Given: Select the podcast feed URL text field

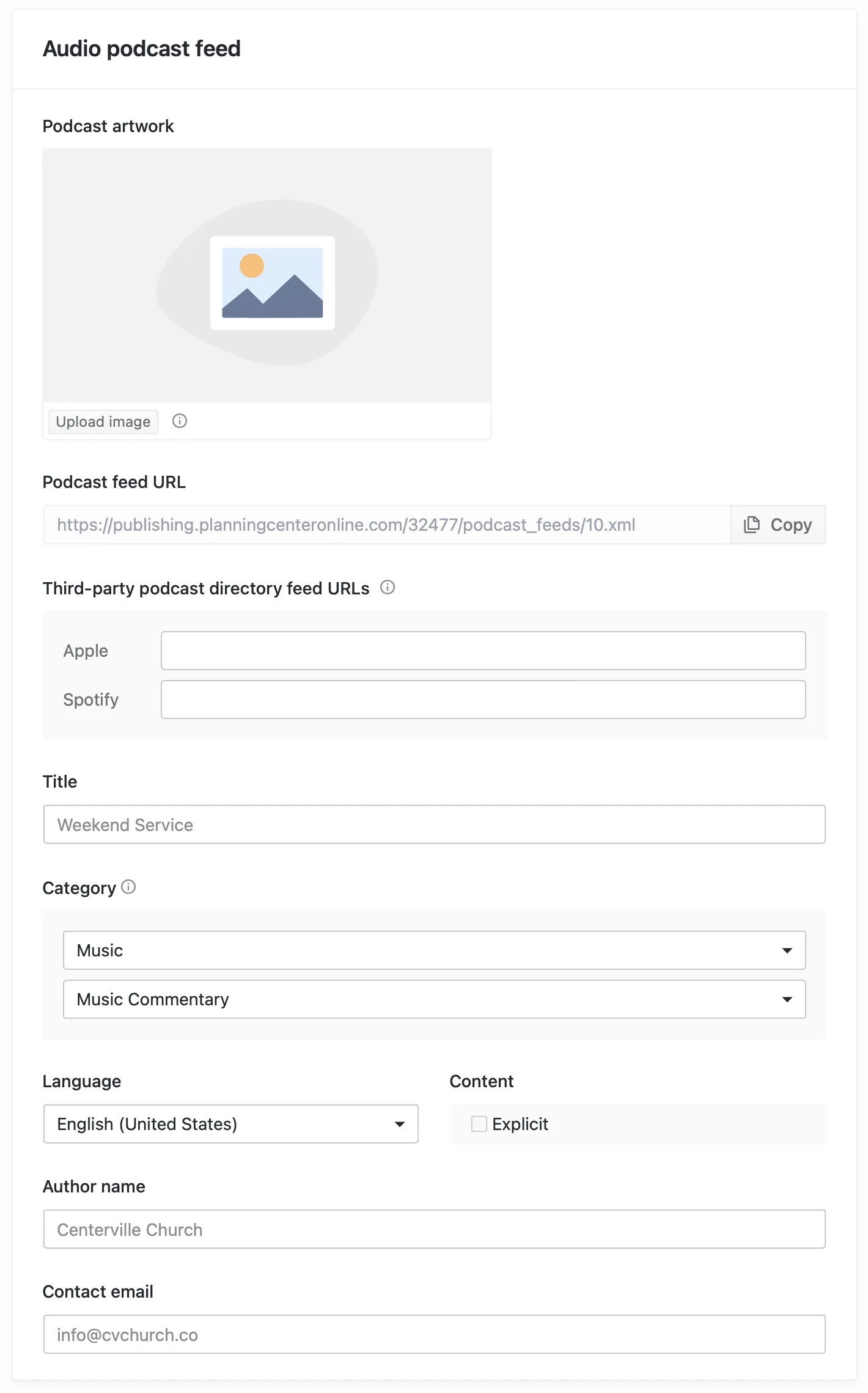Looking at the screenshot, I should (x=386, y=525).
